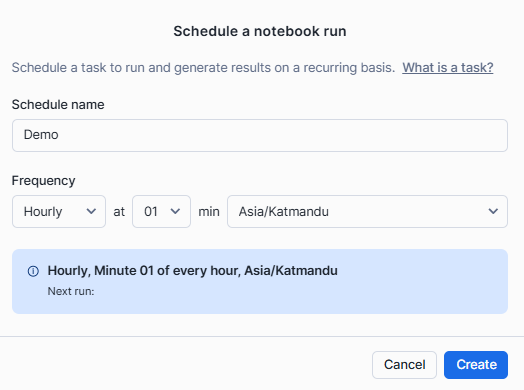Image resolution: width=524 pixels, height=390 pixels.
Task: Open the 01 minute dropdown
Action: [161, 212]
